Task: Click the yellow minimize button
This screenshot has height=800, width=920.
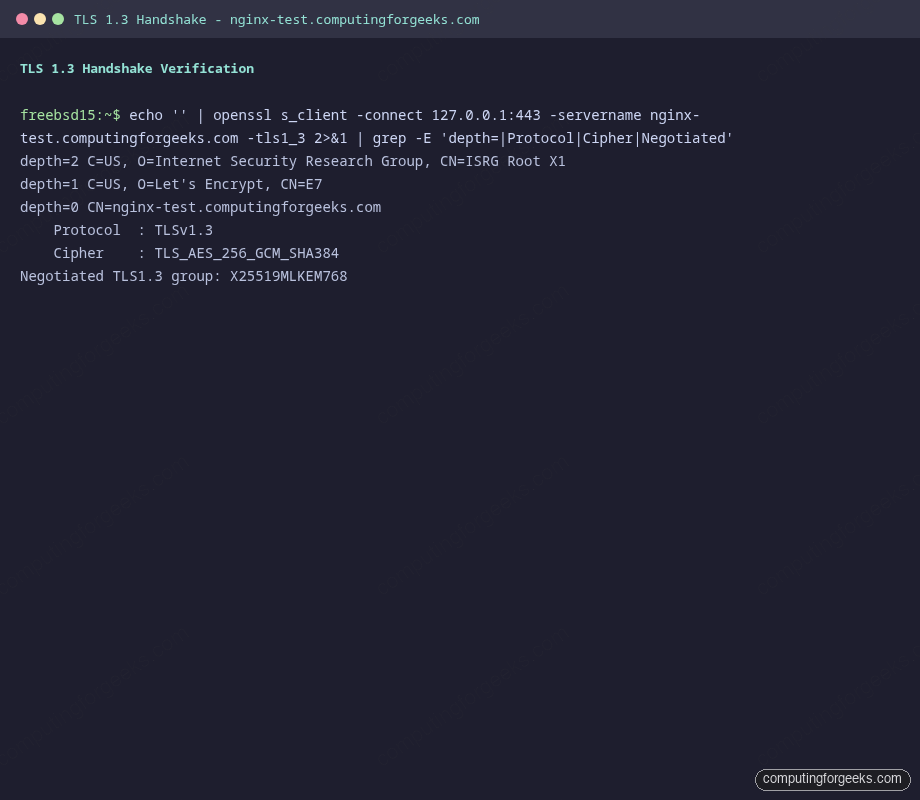Action: pos(39,18)
